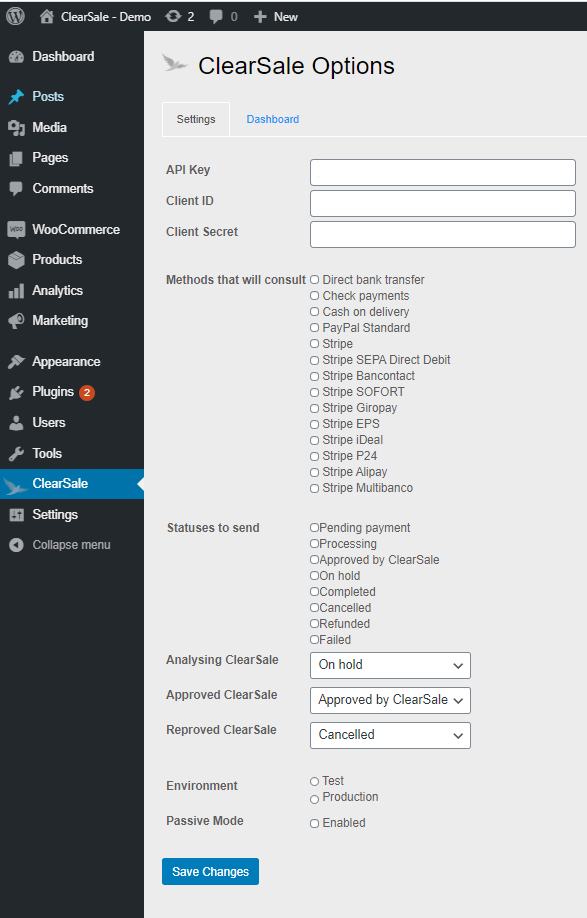Click the updates icon showing 2
Screen dimensions: 587x918
(173, 16)
